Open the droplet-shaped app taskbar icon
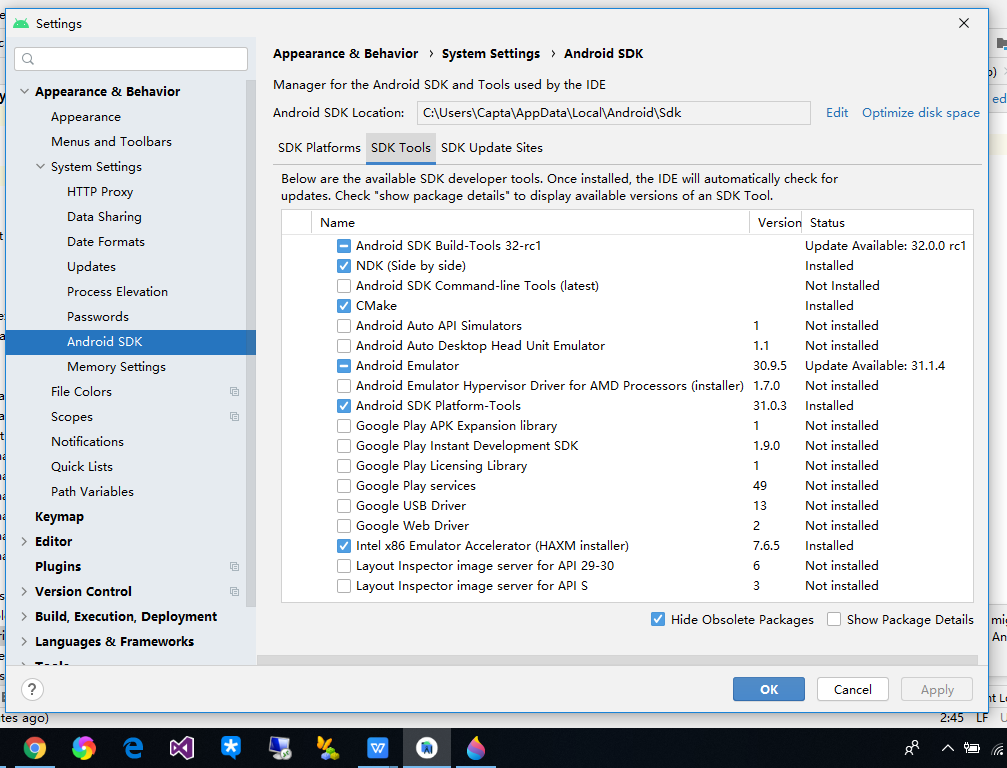Screen dimensions: 1007x768 pyautogui.click(x=476, y=748)
